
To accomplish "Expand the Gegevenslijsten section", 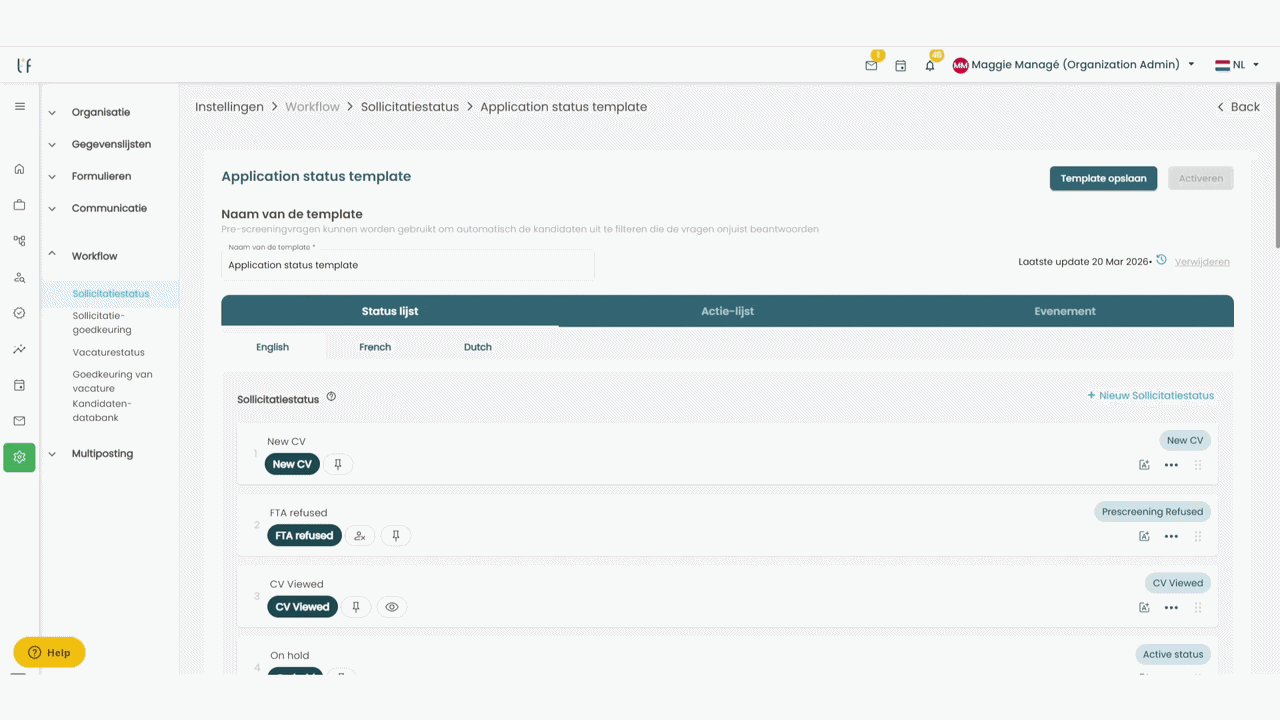I will point(110,144).
